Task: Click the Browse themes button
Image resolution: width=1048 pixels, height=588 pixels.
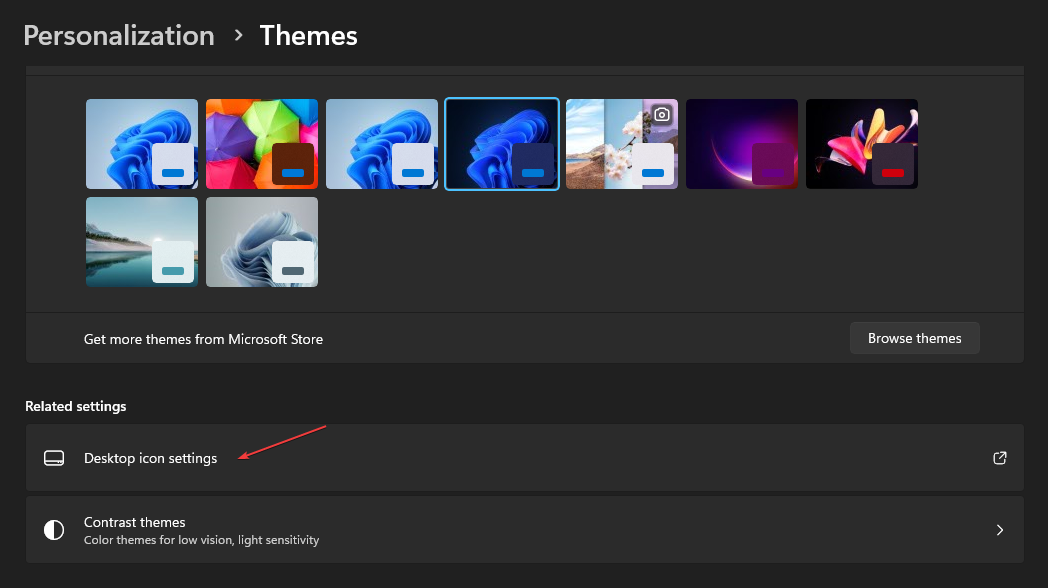Action: 914,338
